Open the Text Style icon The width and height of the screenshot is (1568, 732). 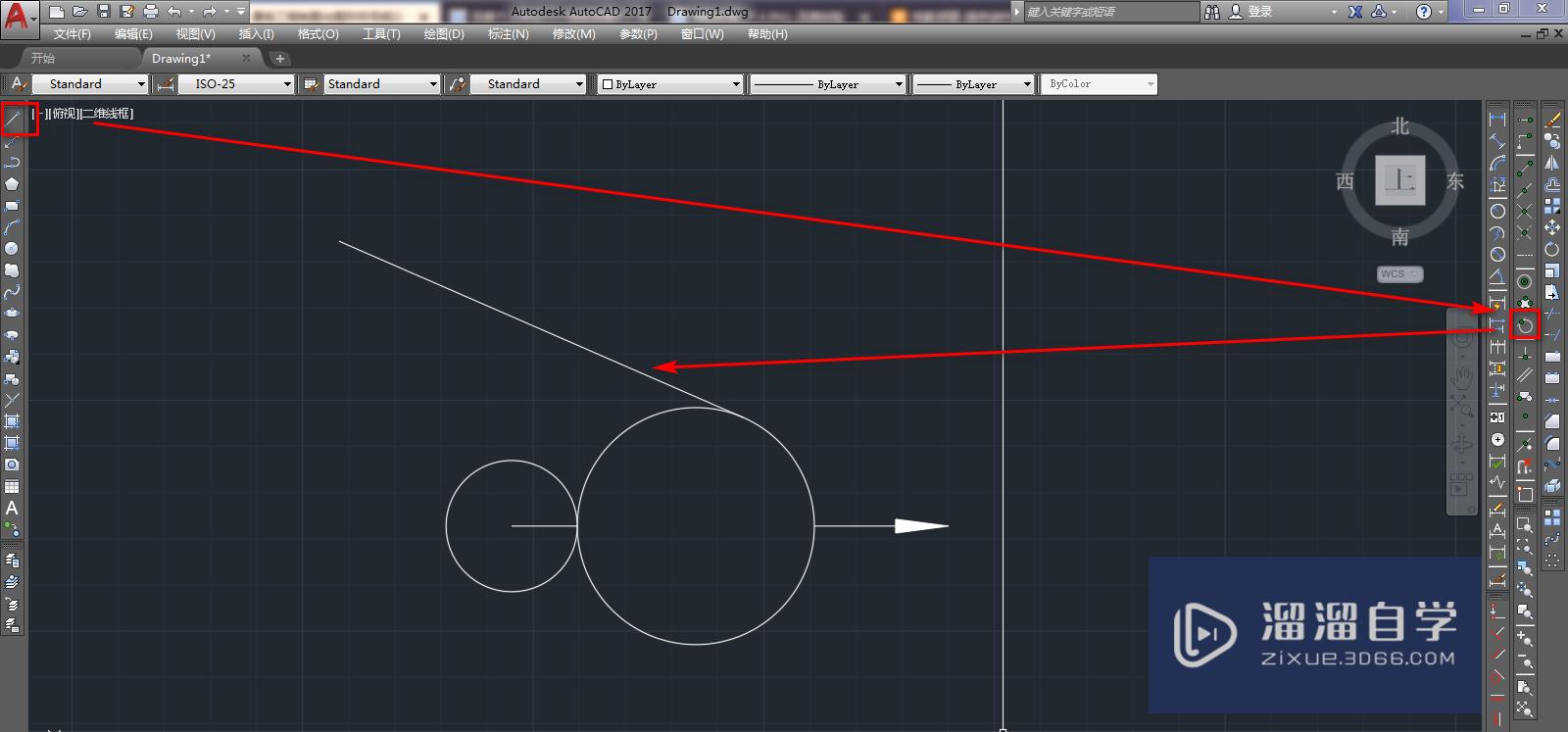point(18,84)
